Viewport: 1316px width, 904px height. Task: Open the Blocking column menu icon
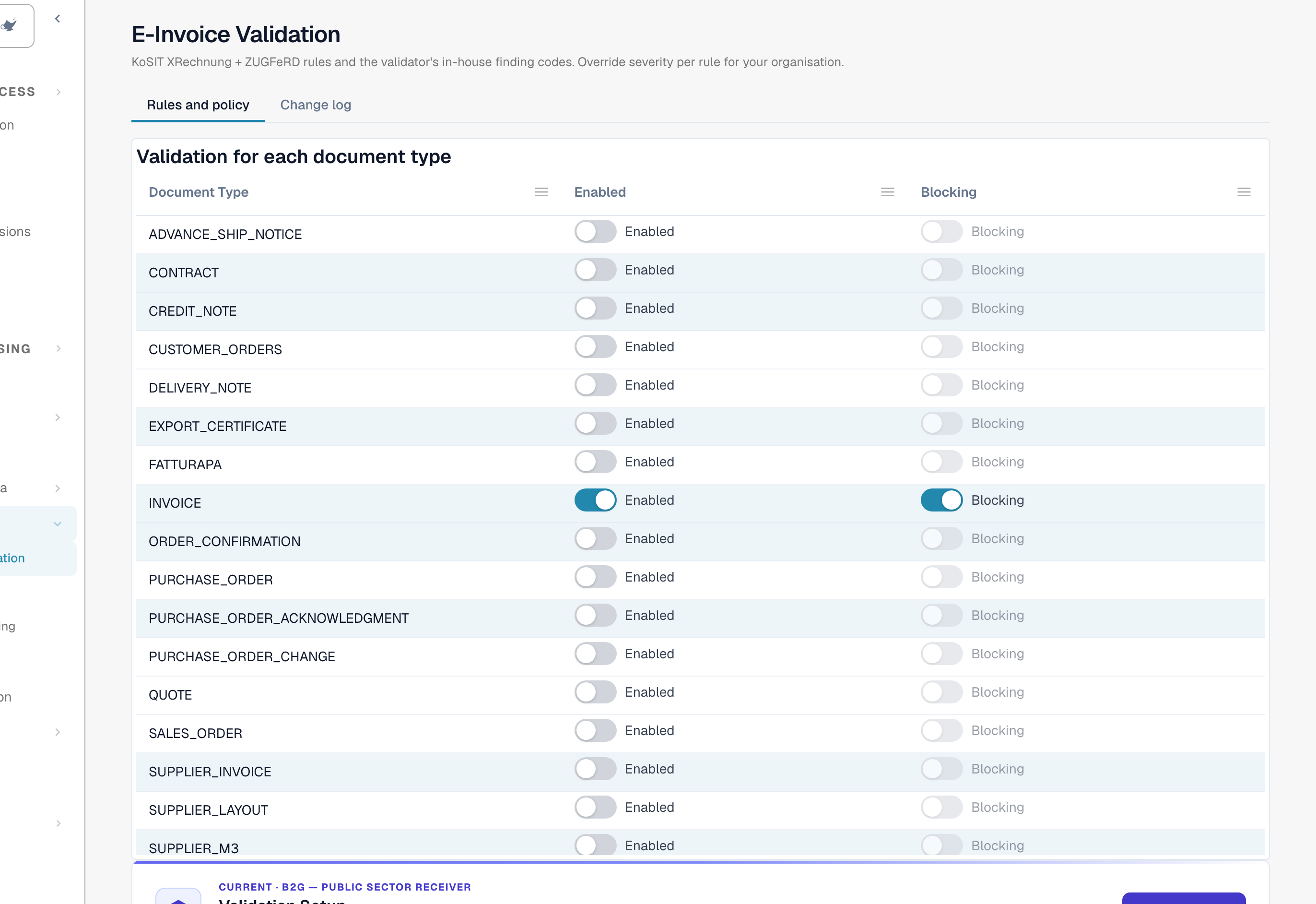click(x=1244, y=192)
